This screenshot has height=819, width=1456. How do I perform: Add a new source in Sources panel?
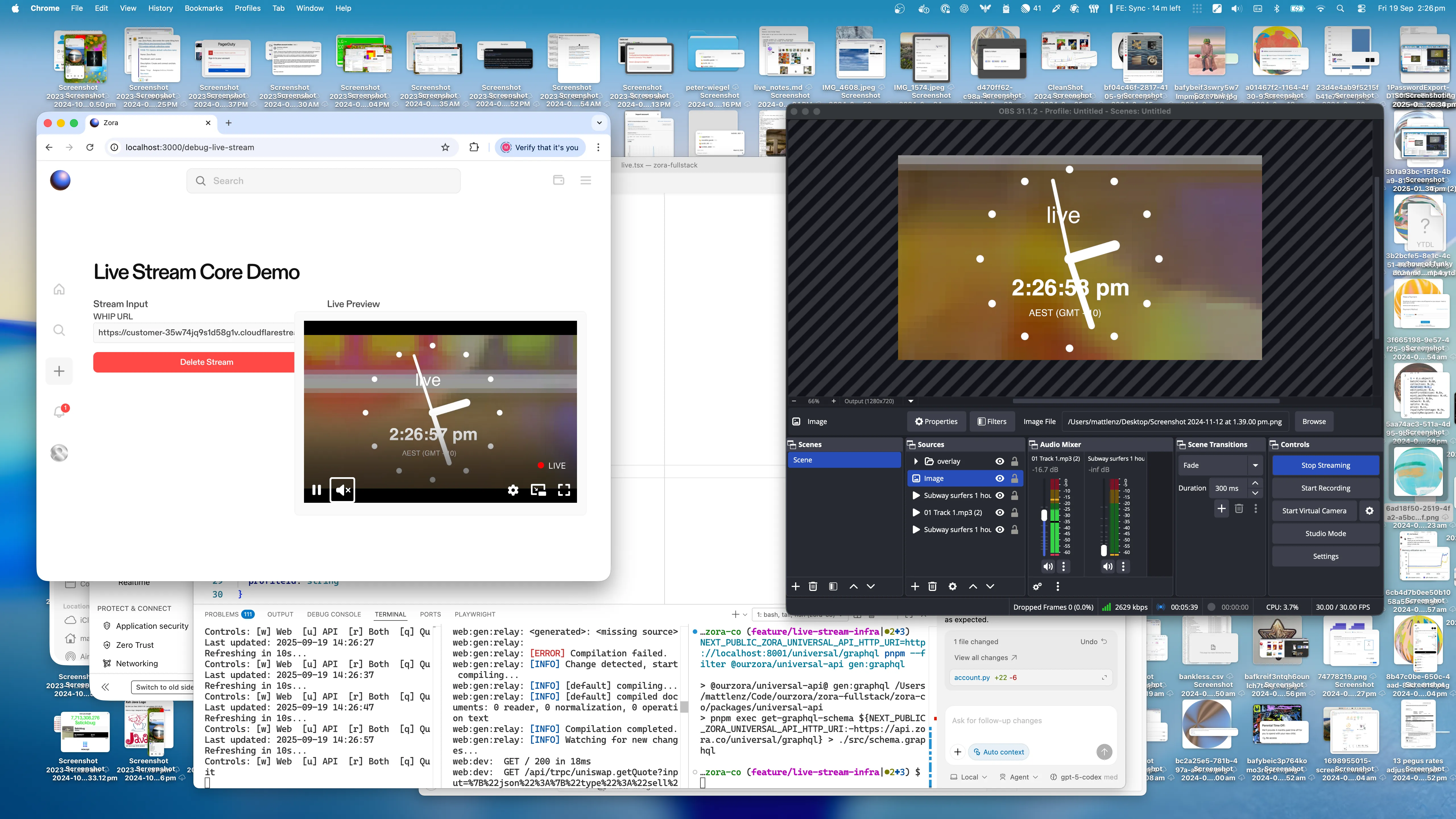point(915,586)
